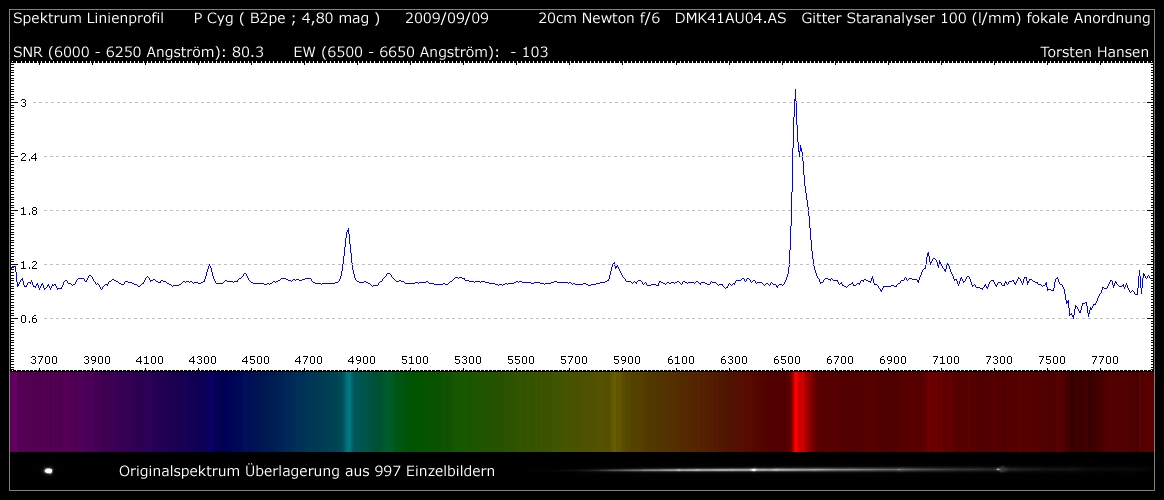Click the date 2009/09/09
This screenshot has width=1164, height=500.
[x=446, y=19]
